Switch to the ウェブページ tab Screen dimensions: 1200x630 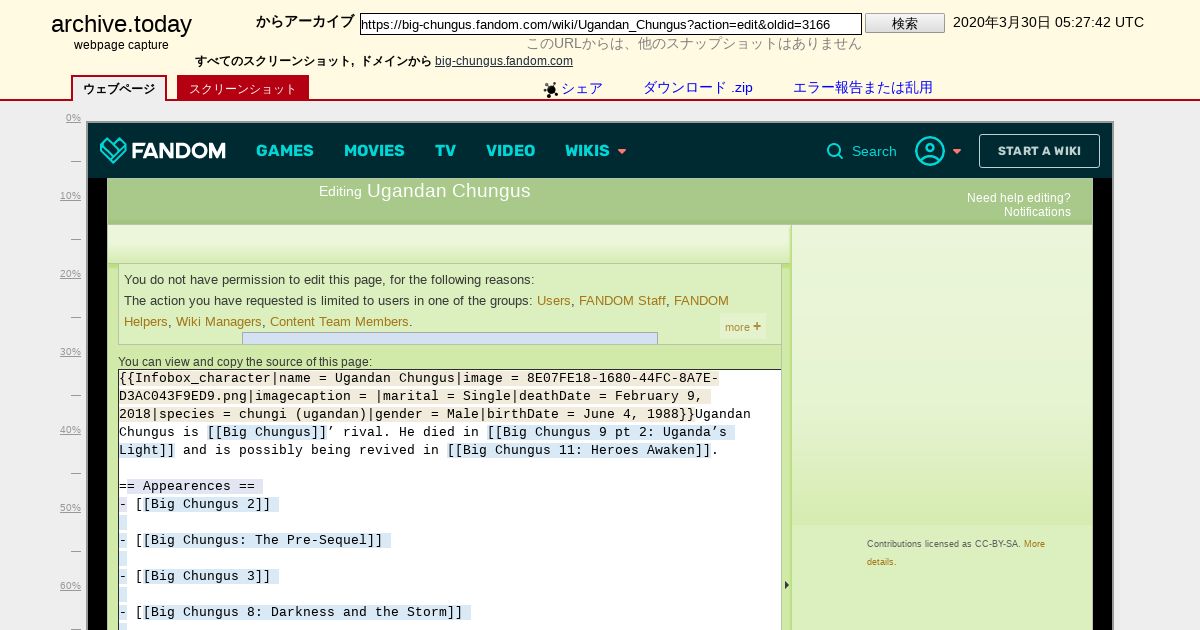click(x=119, y=88)
